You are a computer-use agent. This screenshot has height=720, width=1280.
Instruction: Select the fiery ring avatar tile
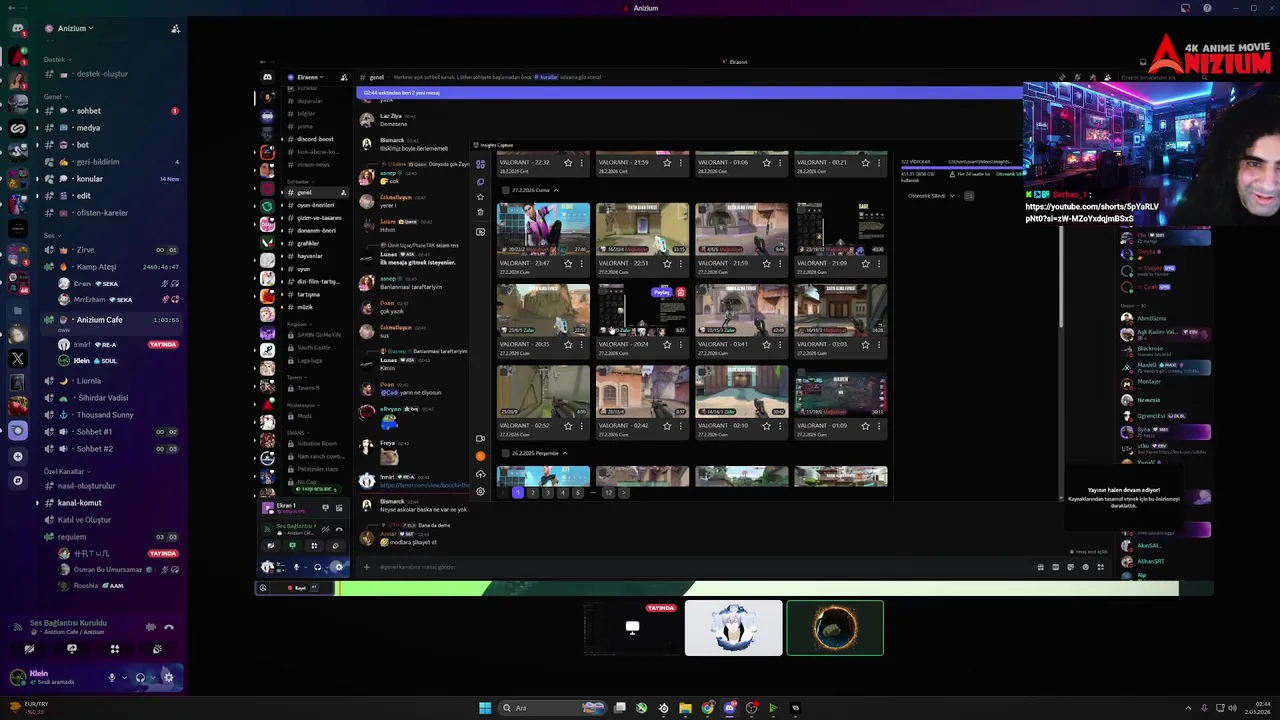835,628
